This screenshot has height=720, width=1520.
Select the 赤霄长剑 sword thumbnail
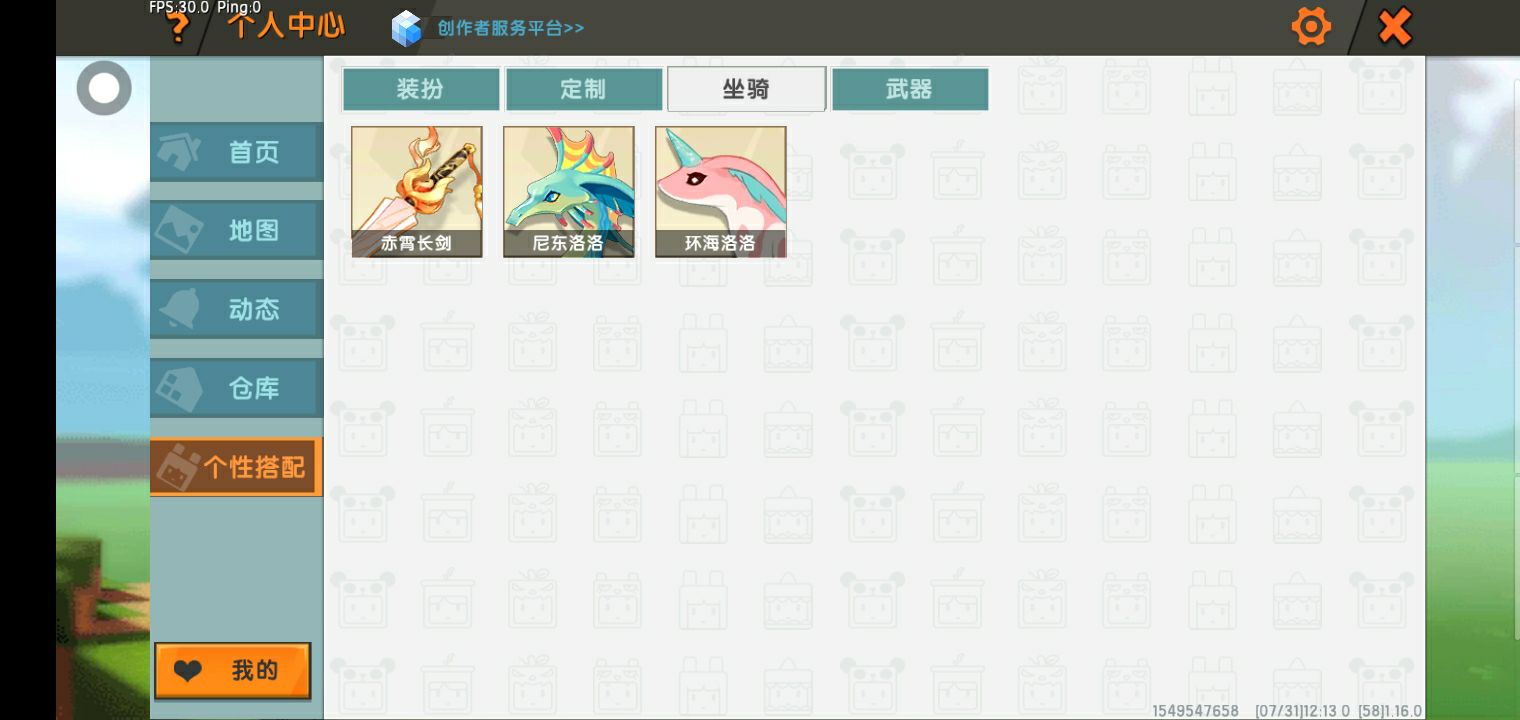417,192
